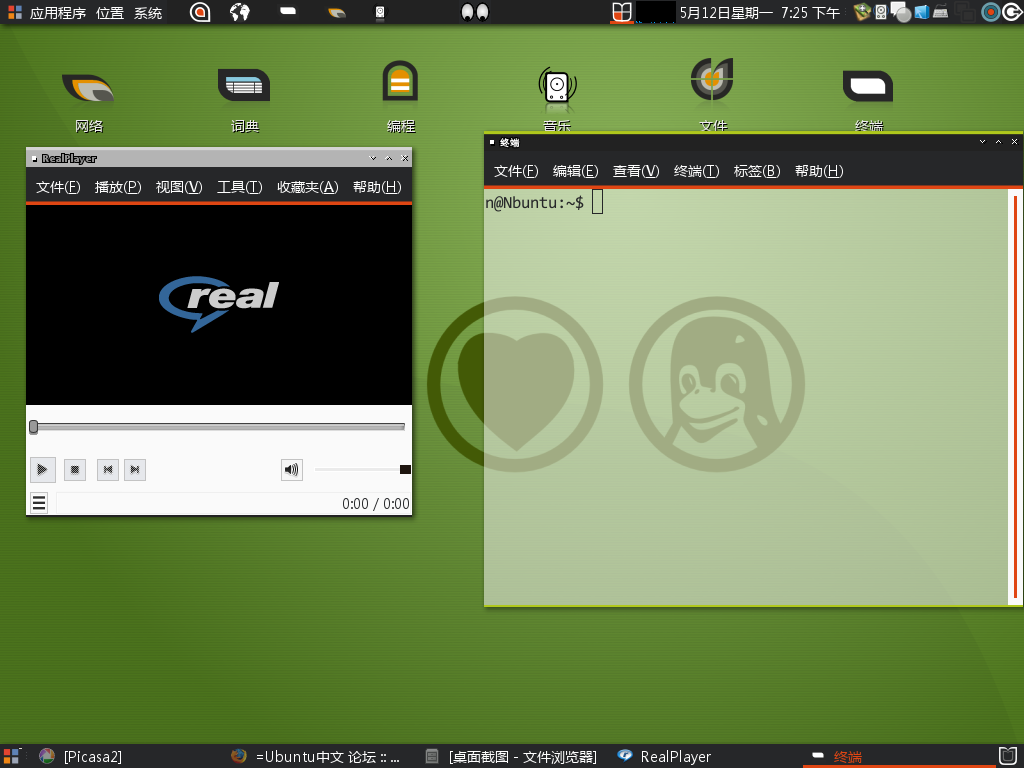Click the small speaker launcher in top panel
The width and height of the screenshot is (1024, 768).
pyautogui.click(x=380, y=12)
